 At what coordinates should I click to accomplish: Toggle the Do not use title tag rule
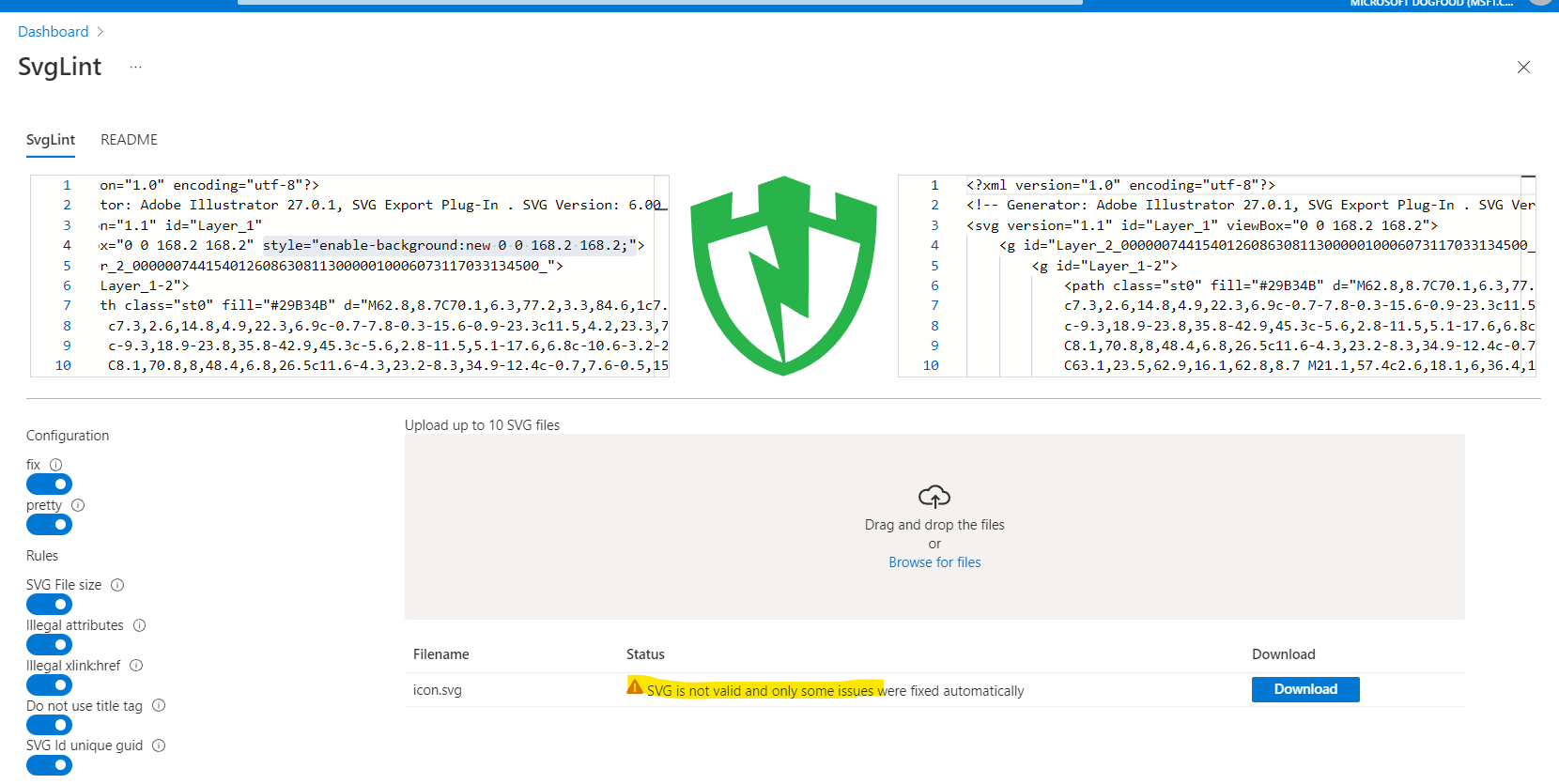pyautogui.click(x=50, y=725)
